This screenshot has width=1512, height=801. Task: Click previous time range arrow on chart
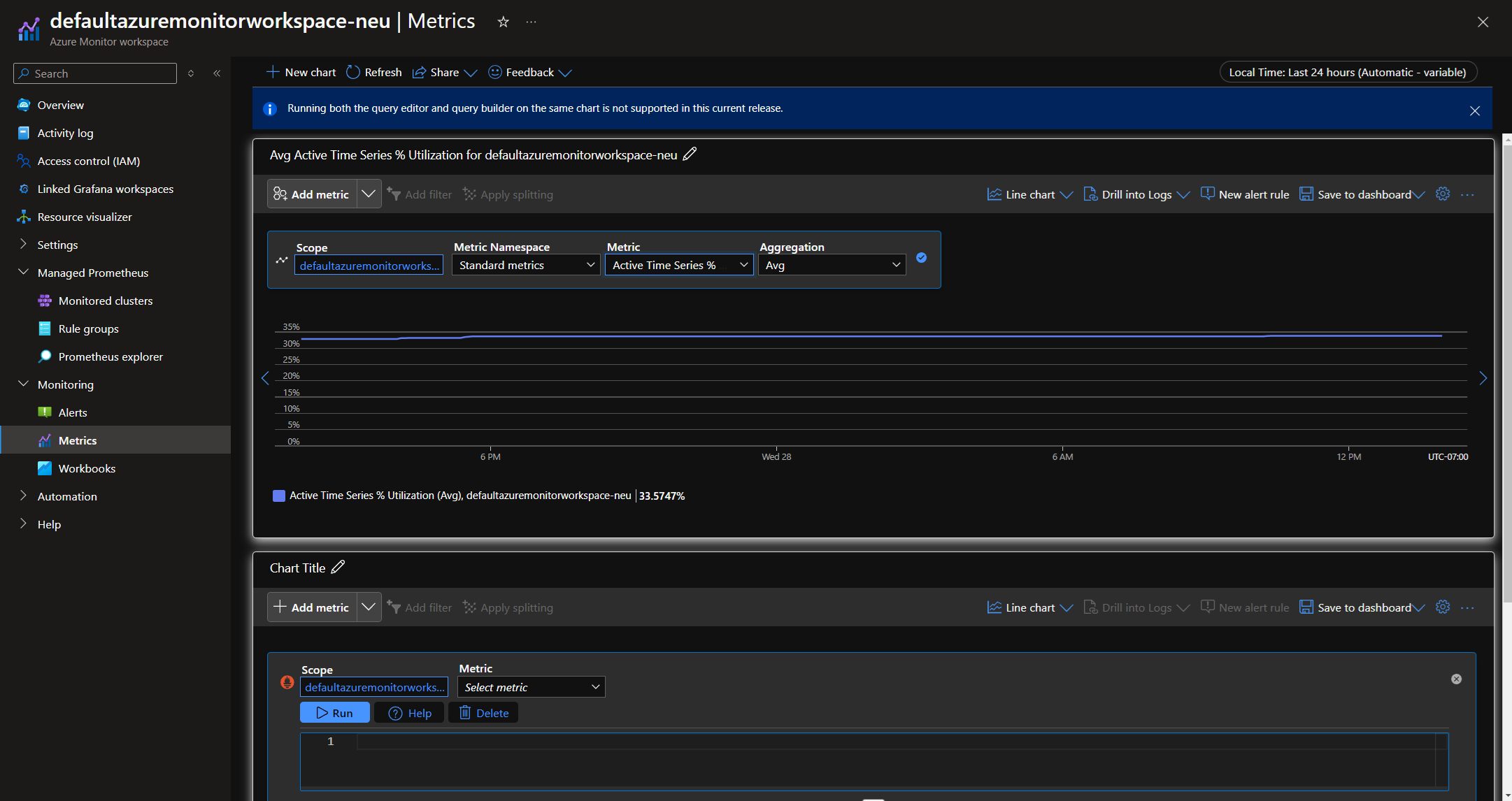click(x=265, y=378)
